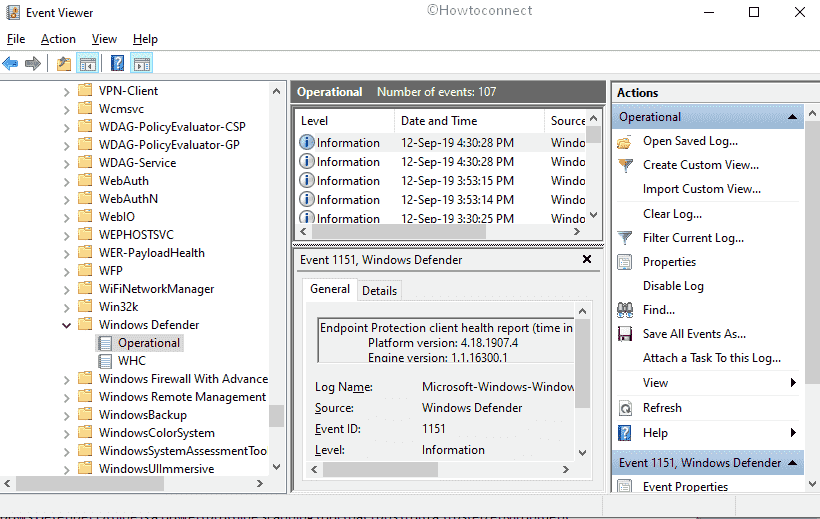The image size is (820, 519).
Task: Switch to the Details tab
Action: coord(380,291)
